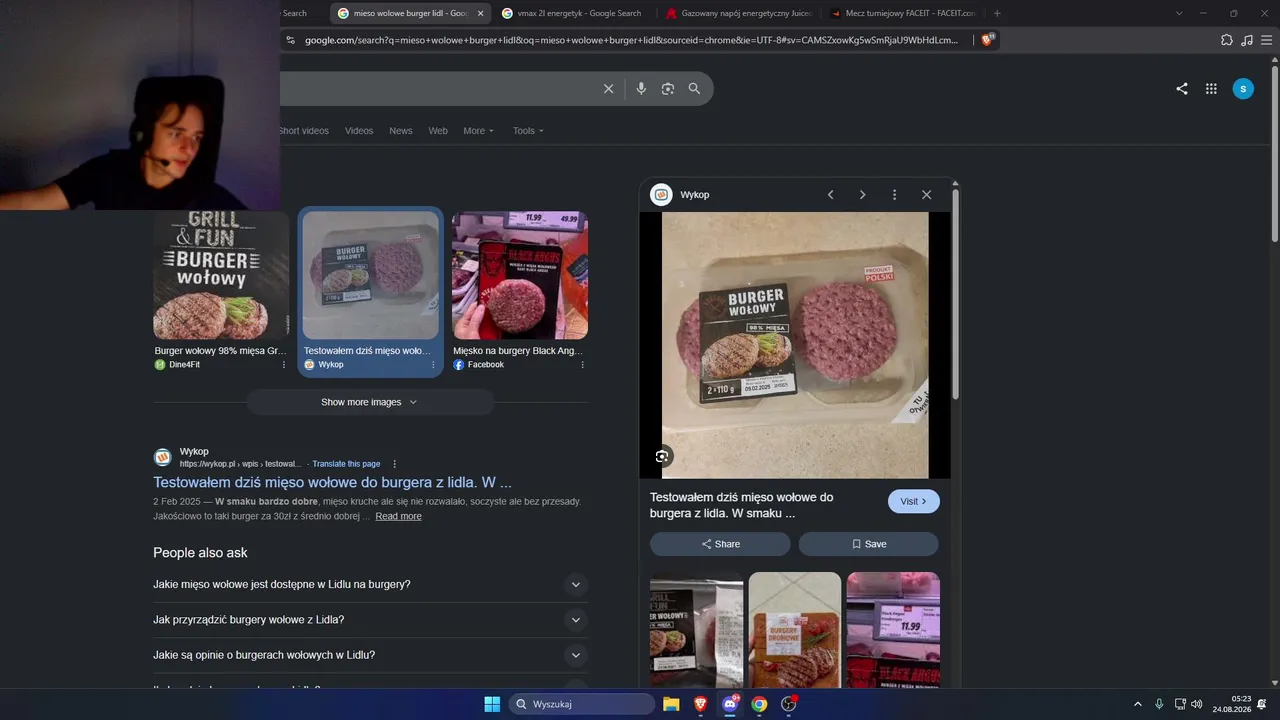Image resolution: width=1280 pixels, height=720 pixels.
Task: Open more options for the Dine4Fit image result
Action: [283, 365]
